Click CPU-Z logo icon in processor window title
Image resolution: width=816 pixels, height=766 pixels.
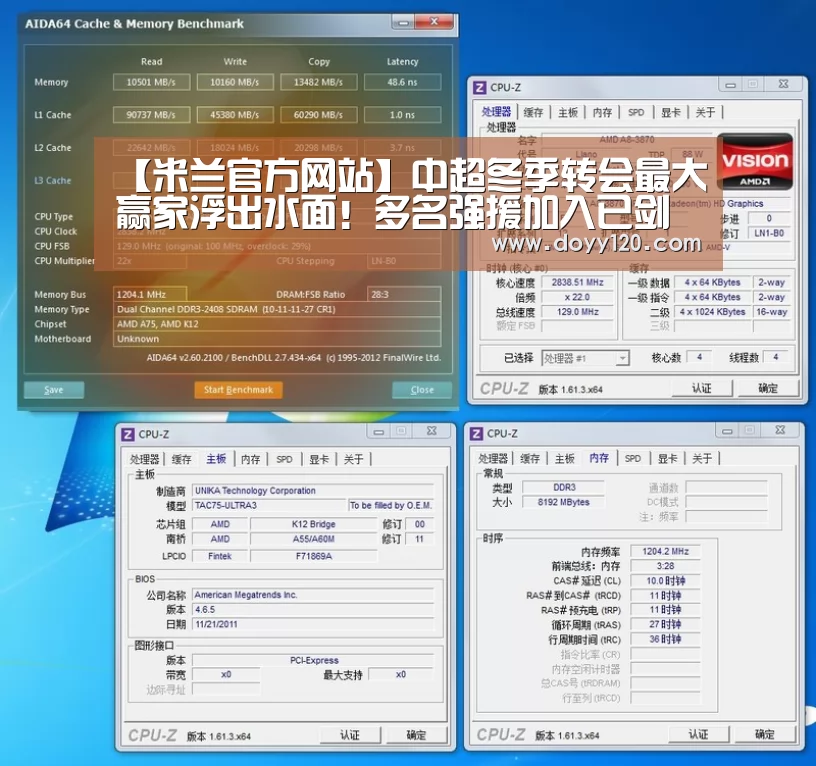point(479,87)
